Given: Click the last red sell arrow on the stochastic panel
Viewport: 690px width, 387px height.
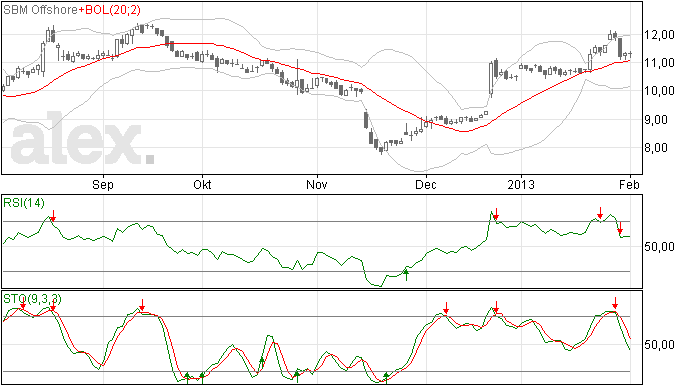Looking at the screenshot, I should coord(615,303).
